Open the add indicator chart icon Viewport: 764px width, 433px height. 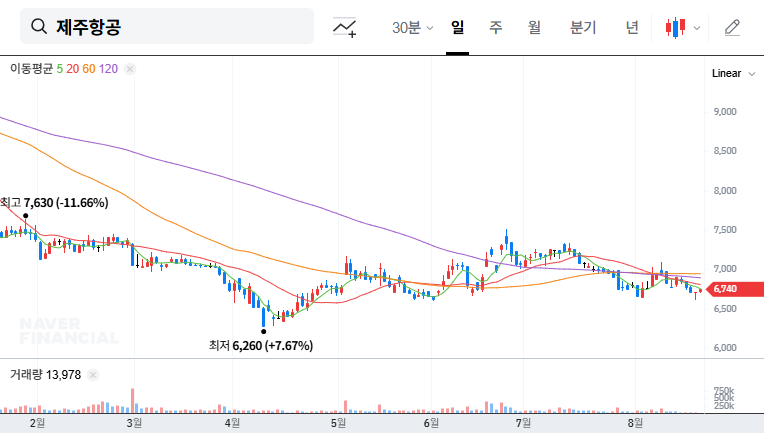tap(345, 28)
